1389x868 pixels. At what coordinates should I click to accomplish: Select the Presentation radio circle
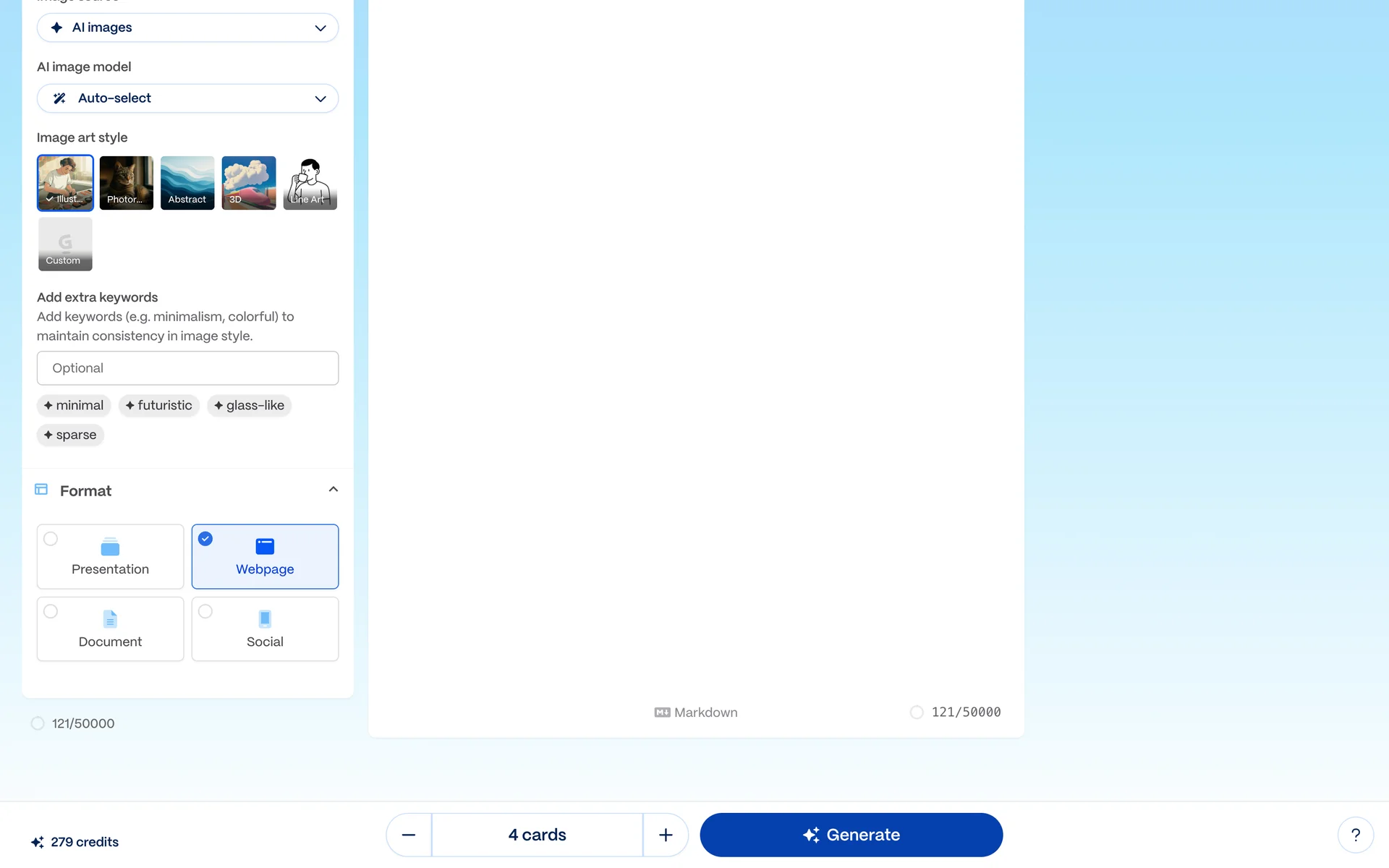[x=51, y=539]
